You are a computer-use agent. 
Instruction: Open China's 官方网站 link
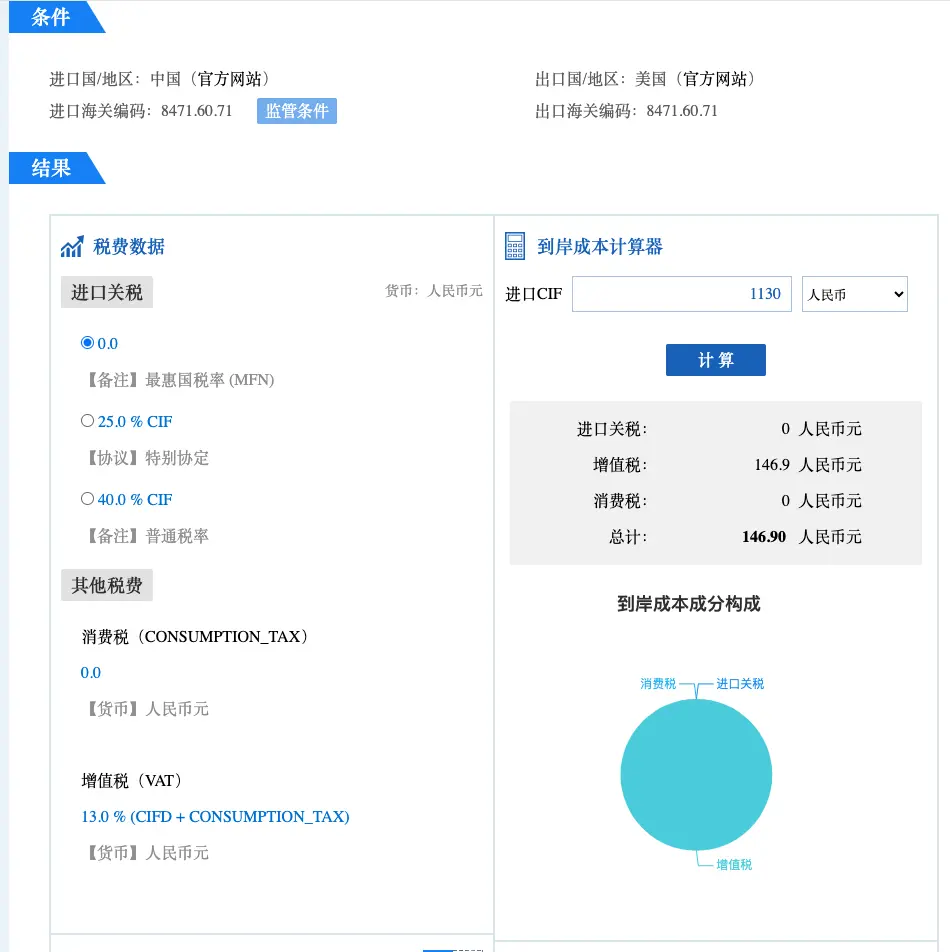point(234,79)
